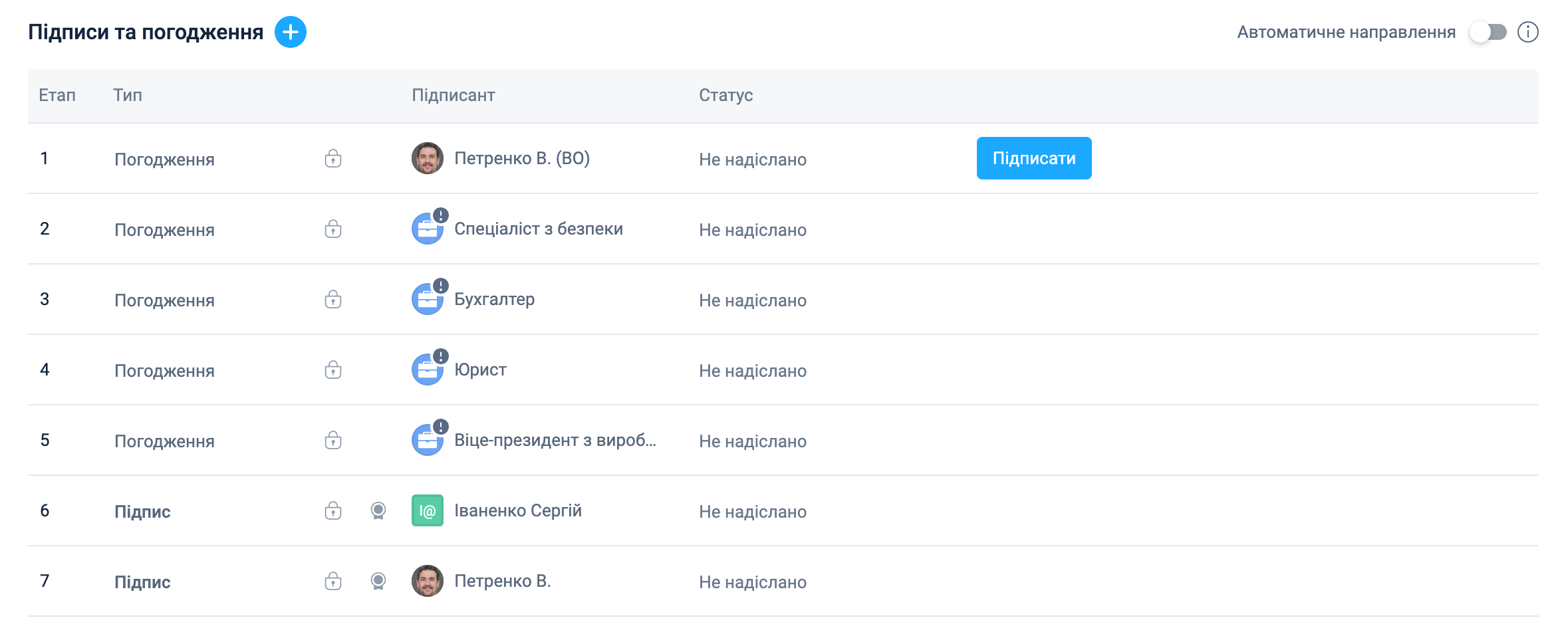Click the briefcase role icon for Юрист
The image size is (1568, 642).
[x=428, y=370]
